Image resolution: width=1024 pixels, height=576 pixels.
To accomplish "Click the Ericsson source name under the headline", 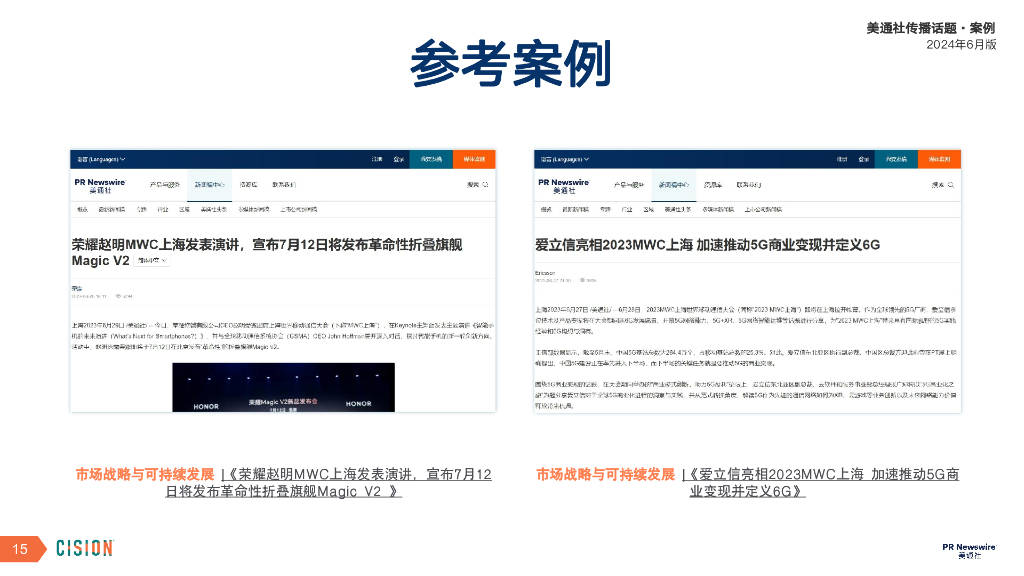I will pyautogui.click(x=545, y=273).
